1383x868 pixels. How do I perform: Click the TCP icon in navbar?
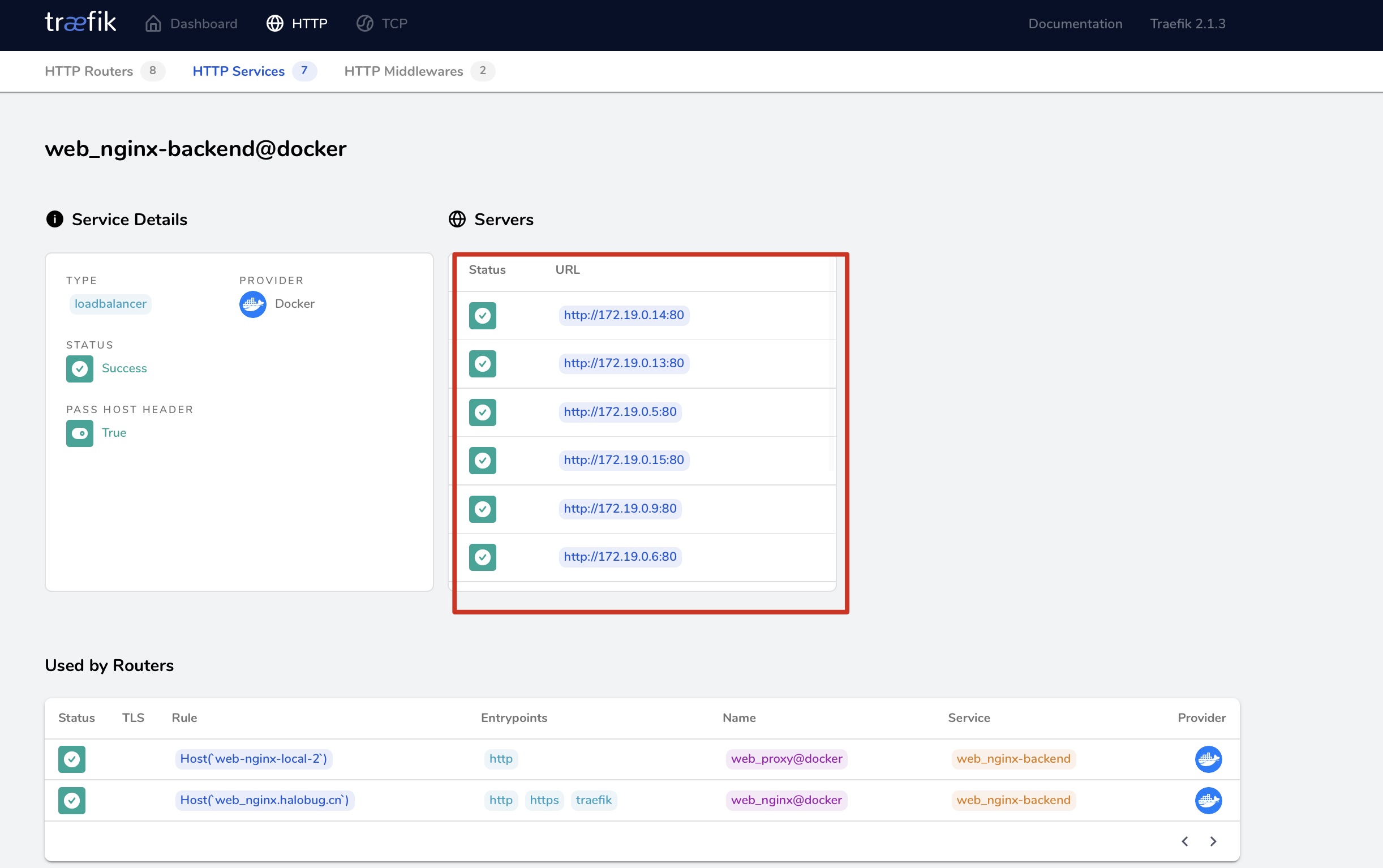tap(365, 24)
